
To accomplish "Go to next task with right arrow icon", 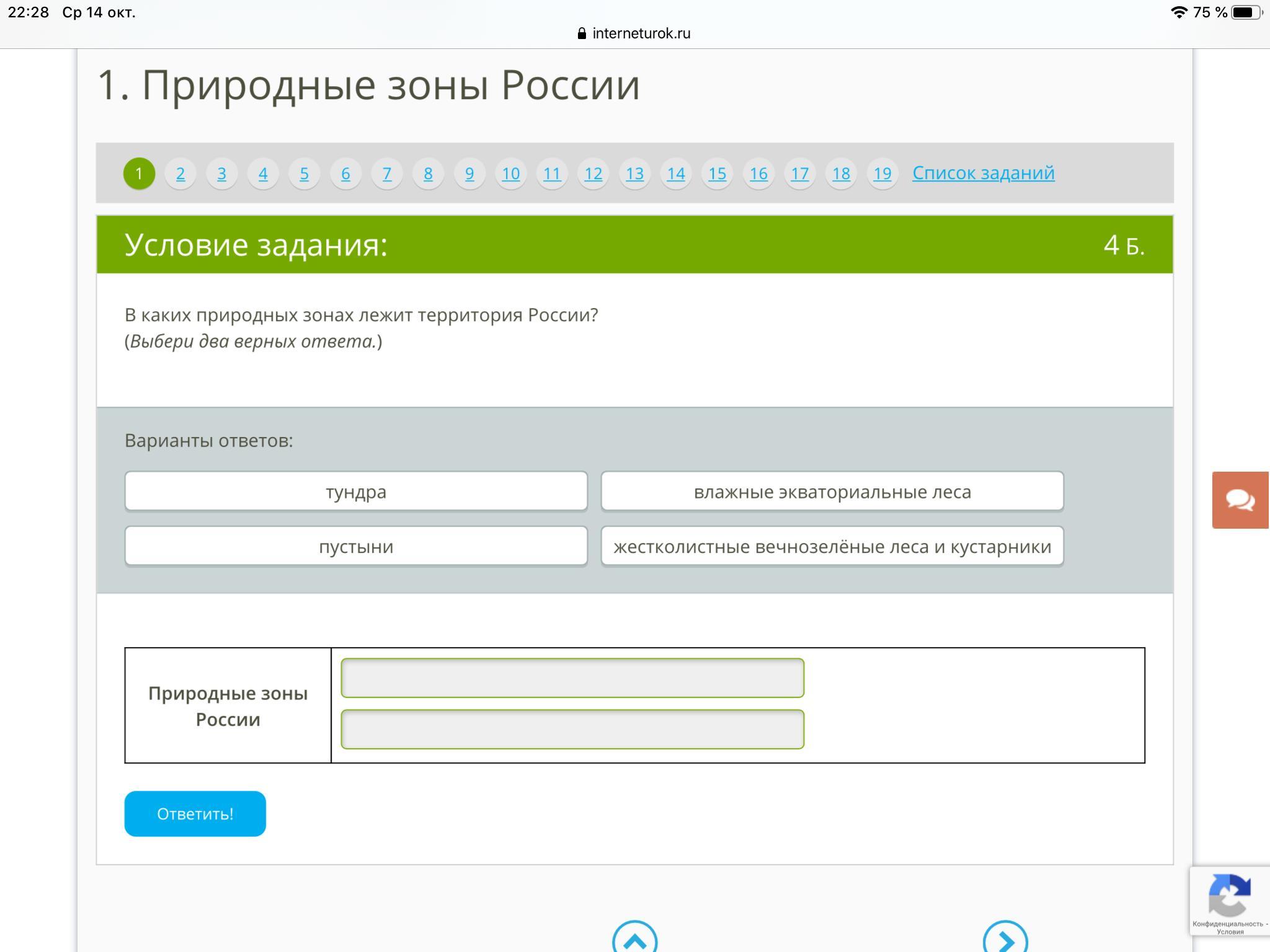I will (1005, 941).
